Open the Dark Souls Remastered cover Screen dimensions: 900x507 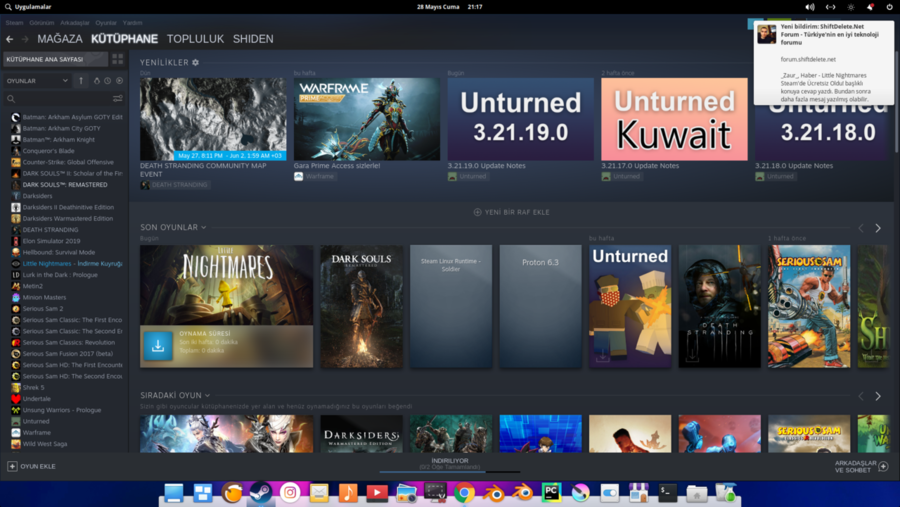[361, 306]
